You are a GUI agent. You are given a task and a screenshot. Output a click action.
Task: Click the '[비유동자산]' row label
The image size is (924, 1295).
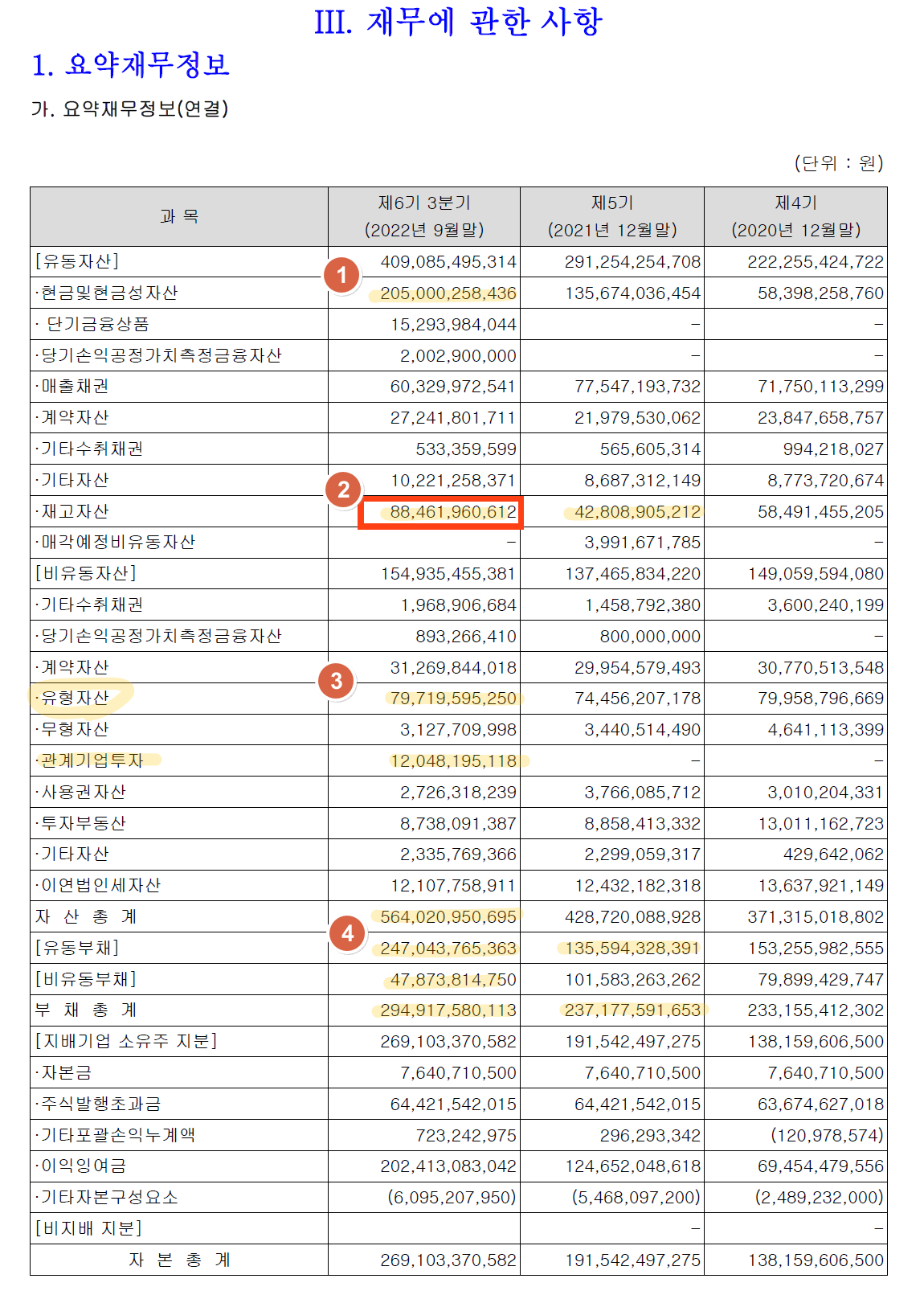[x=86, y=573]
